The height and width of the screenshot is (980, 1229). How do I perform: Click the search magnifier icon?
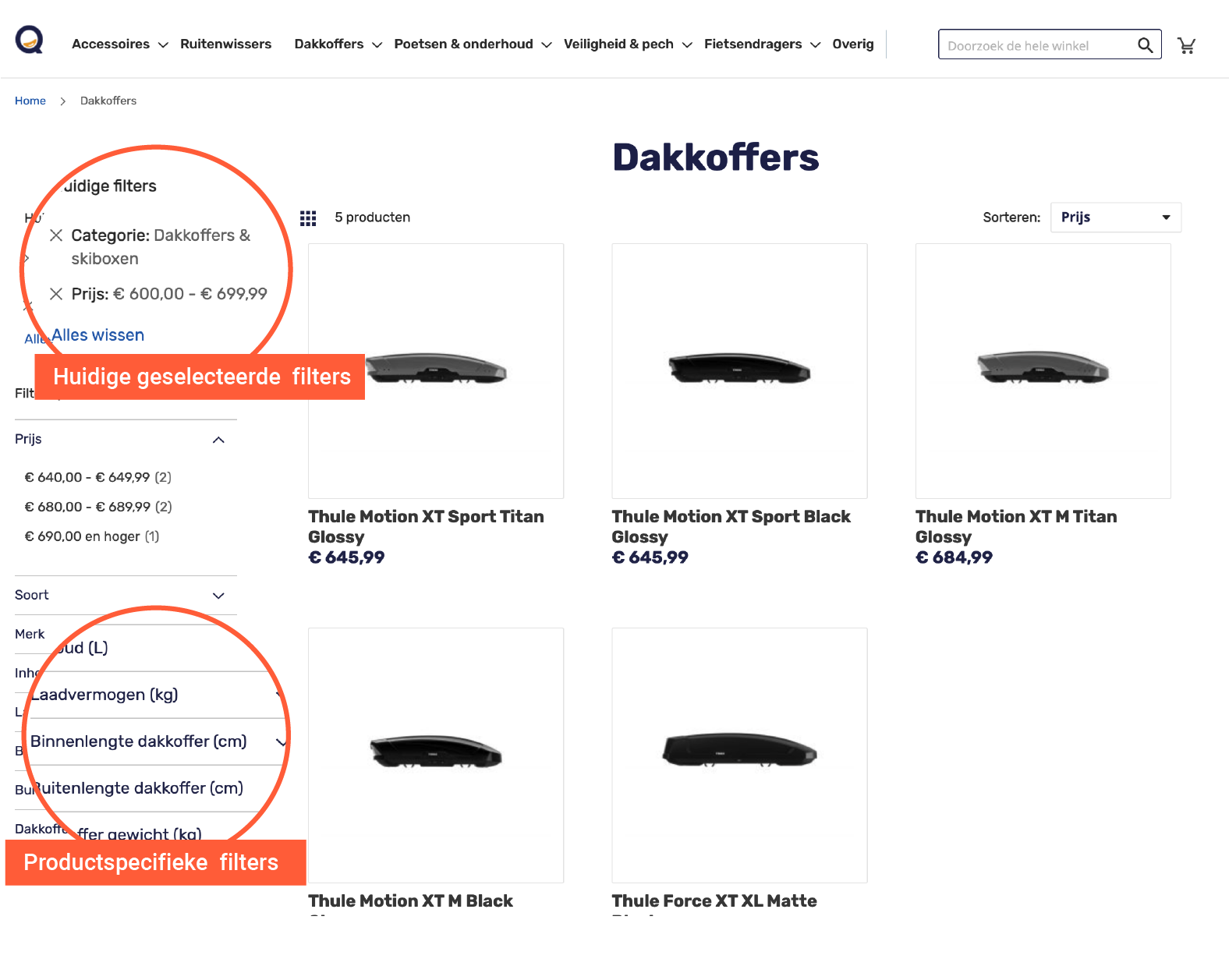[1145, 45]
